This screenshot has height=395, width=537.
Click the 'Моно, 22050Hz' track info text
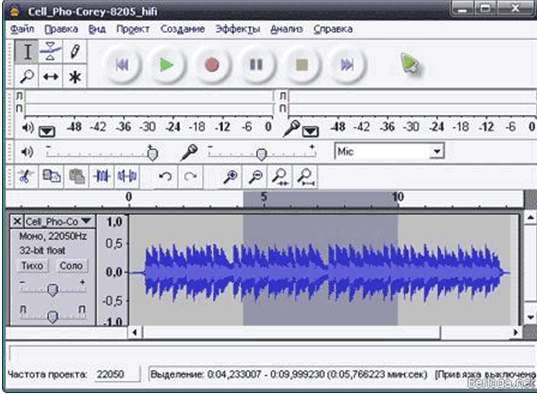[x=53, y=236]
